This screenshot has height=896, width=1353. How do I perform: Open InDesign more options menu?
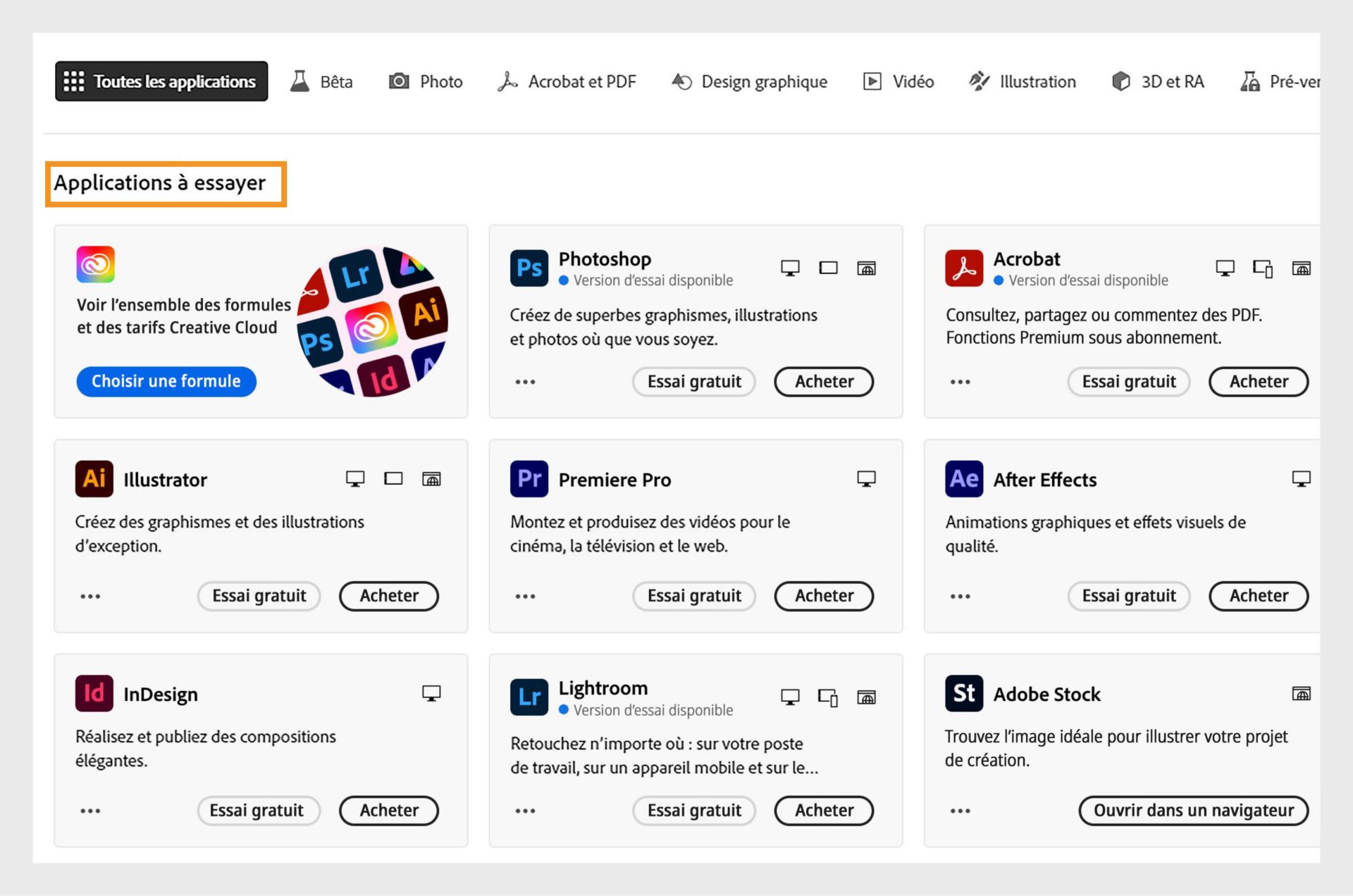90,811
